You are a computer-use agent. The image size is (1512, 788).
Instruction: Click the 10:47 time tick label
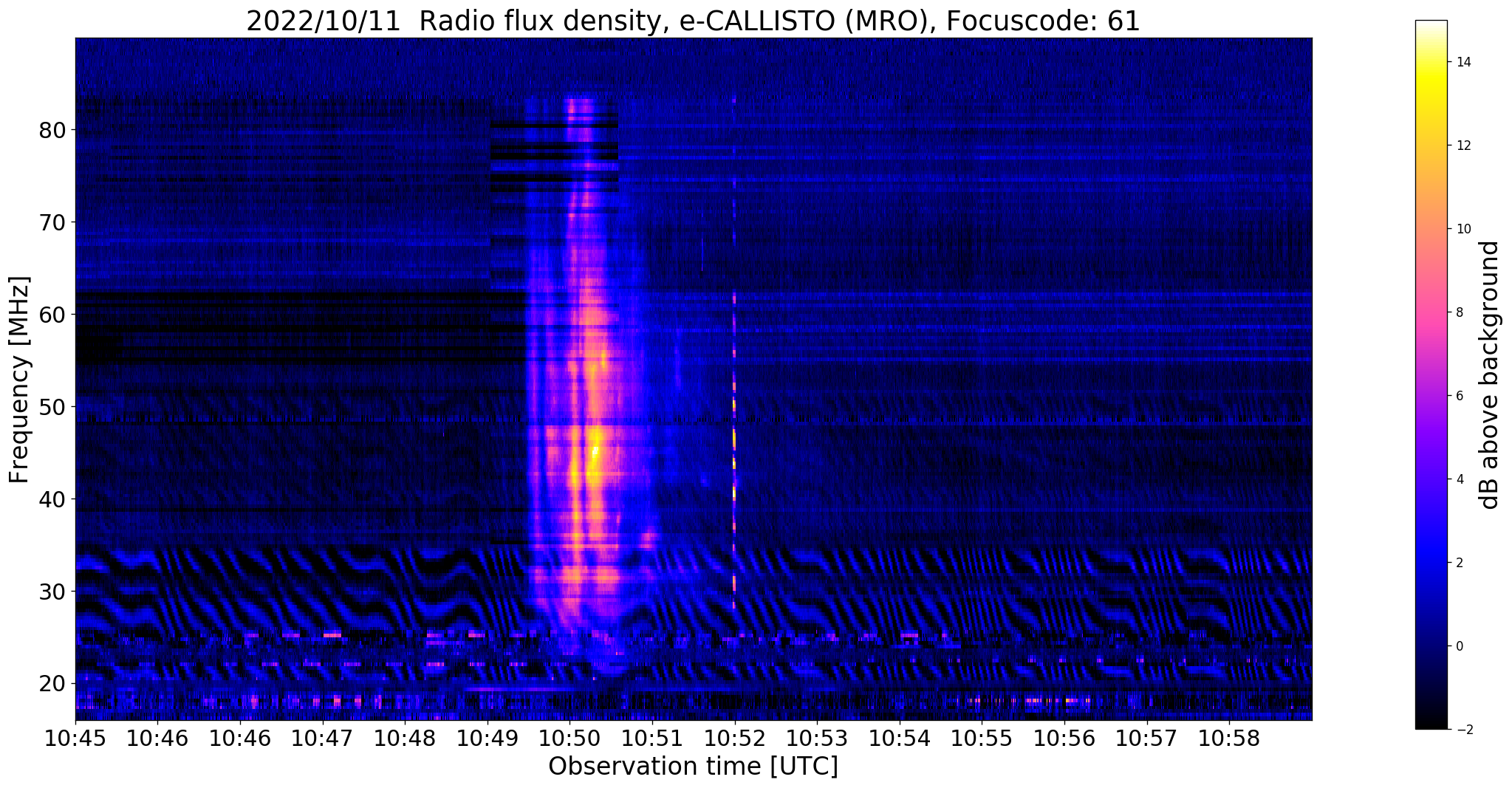(322, 738)
